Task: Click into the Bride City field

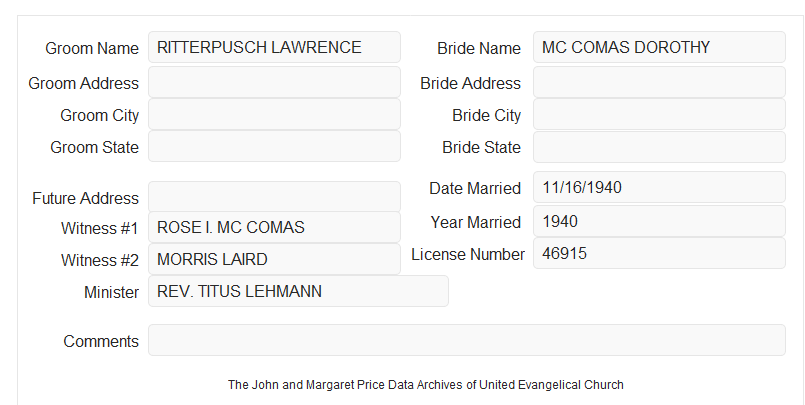Action: pos(659,114)
